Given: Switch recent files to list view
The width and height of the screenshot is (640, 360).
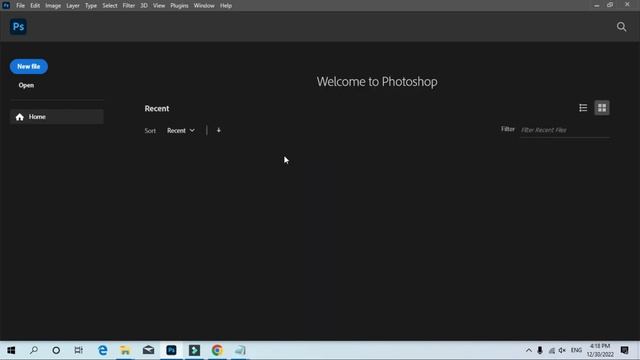Looking at the screenshot, I should tap(583, 108).
